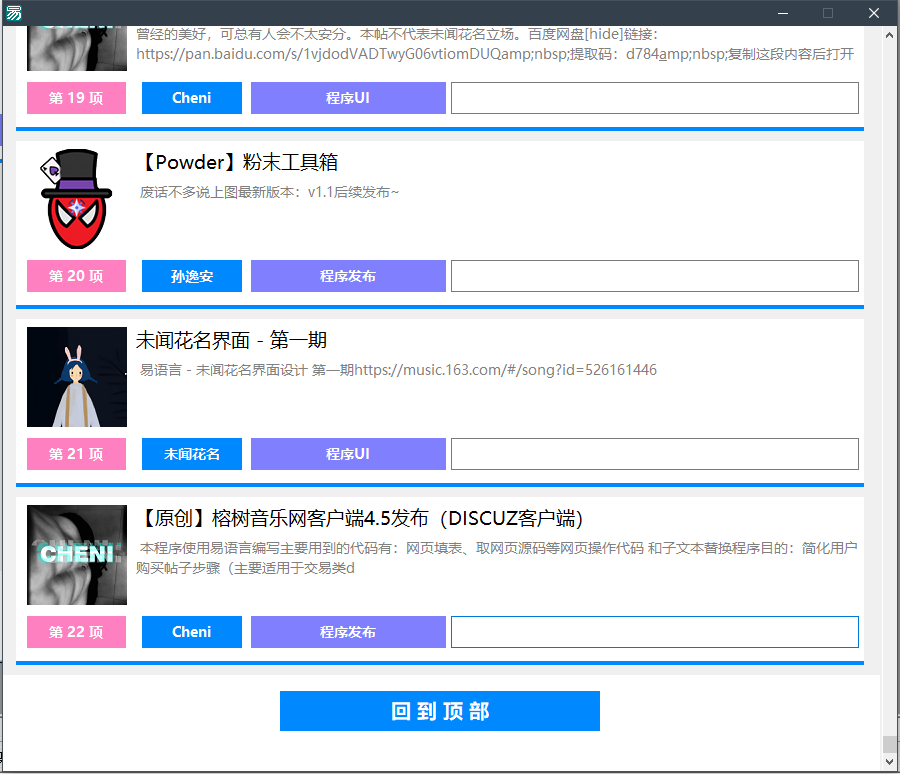900x774 pixels.
Task: Select 程序UI category in item 21 row
Action: (x=348, y=454)
